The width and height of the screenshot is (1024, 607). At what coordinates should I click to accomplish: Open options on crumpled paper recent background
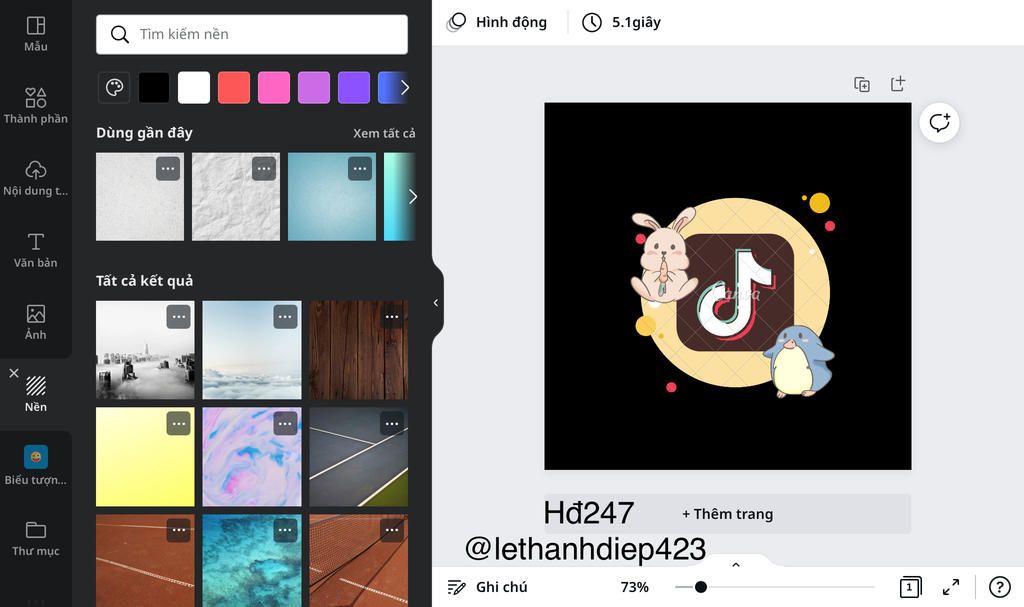264,169
